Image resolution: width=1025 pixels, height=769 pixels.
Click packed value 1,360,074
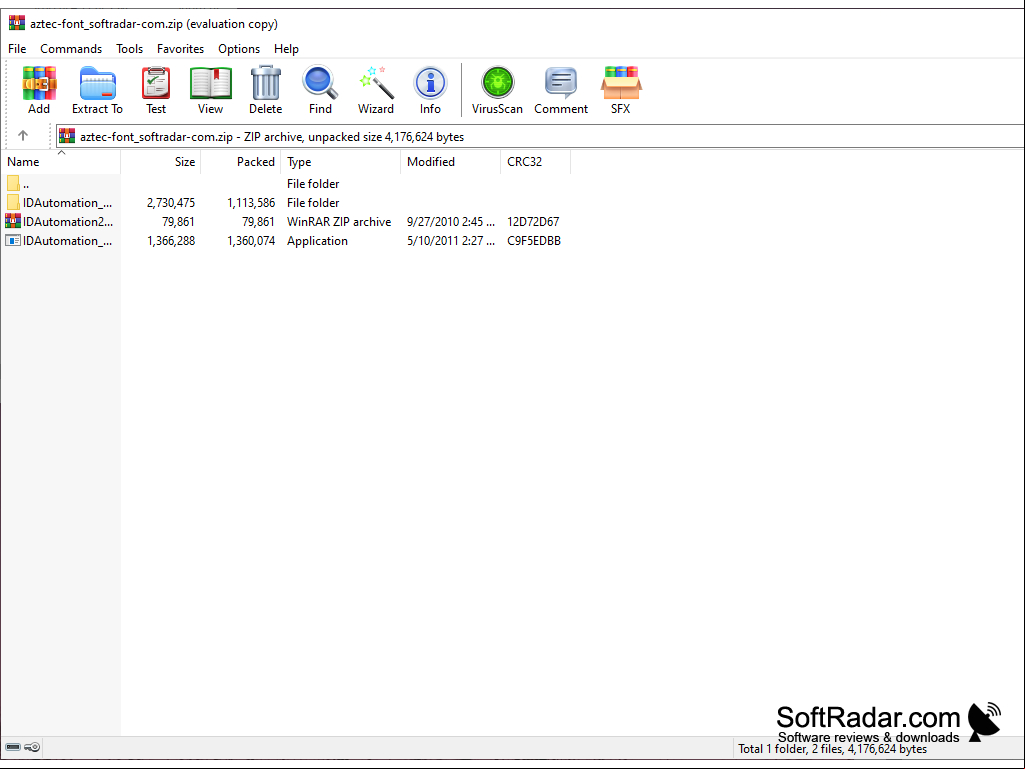click(x=251, y=241)
